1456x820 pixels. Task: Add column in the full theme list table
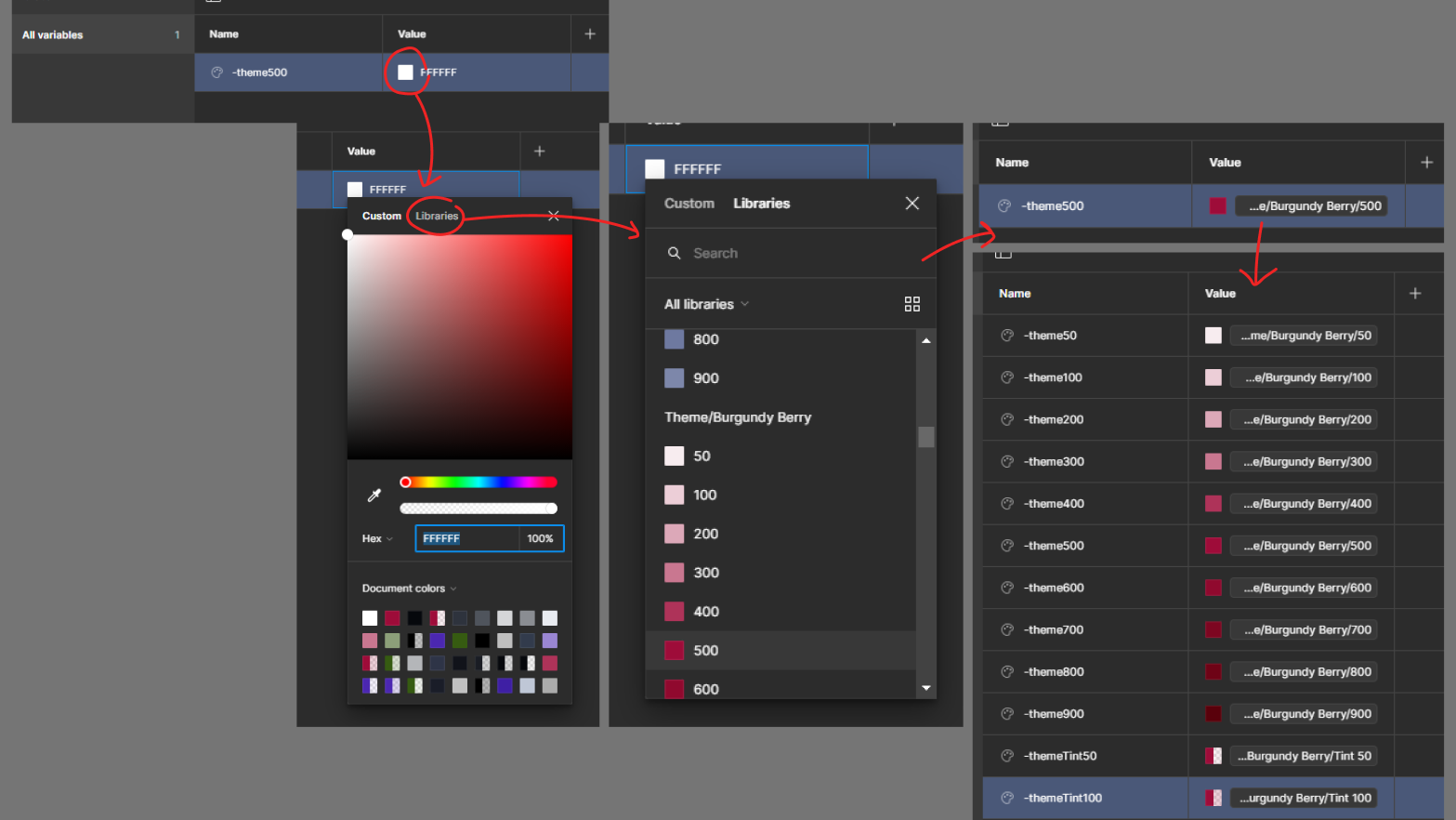(1415, 293)
